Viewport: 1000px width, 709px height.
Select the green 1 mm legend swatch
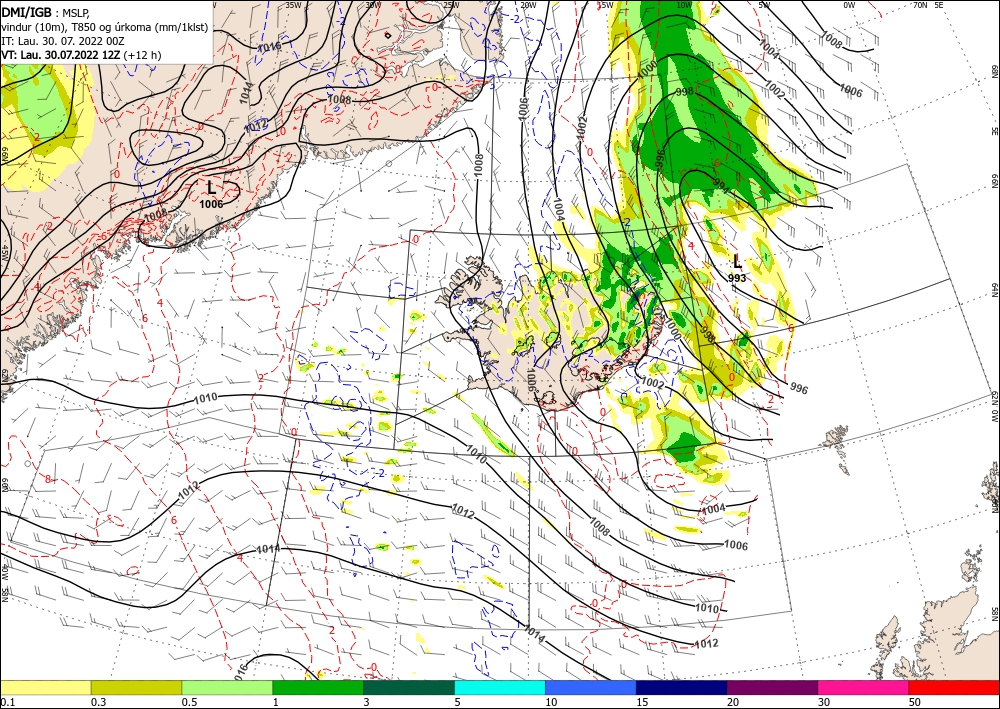coord(318,687)
